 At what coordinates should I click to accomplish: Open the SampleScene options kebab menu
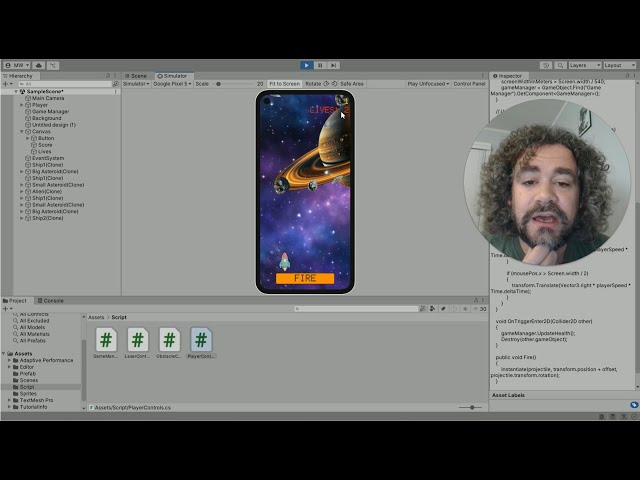click(116, 91)
